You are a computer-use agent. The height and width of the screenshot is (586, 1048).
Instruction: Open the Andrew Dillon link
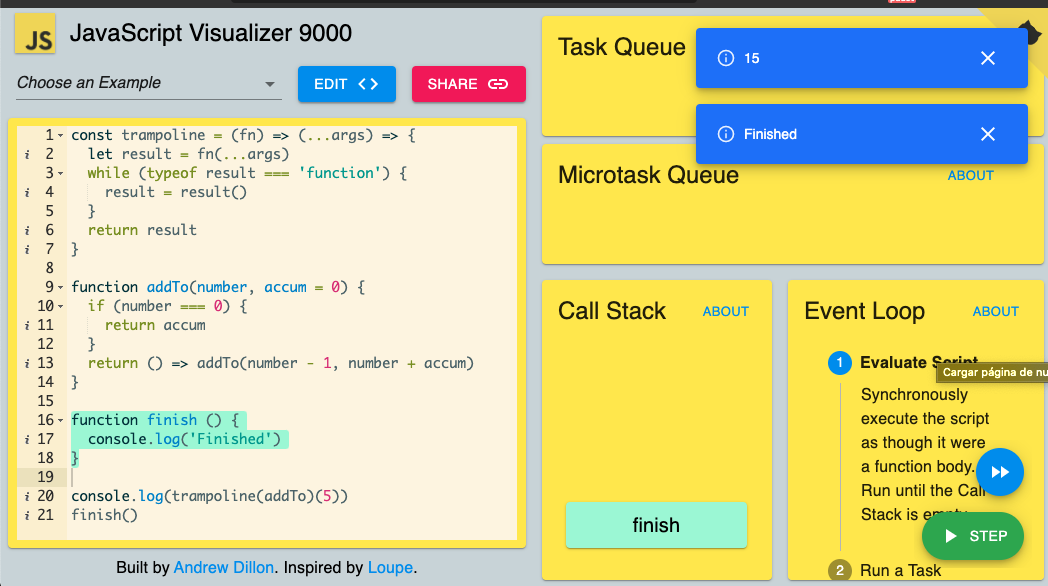coord(224,567)
